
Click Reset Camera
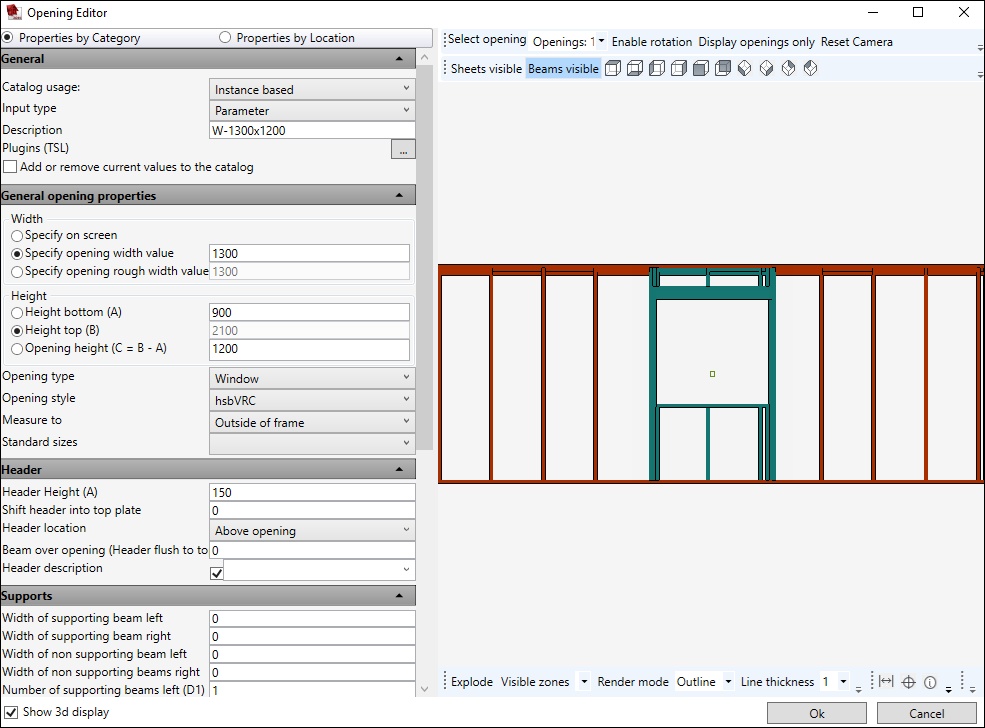tap(856, 42)
